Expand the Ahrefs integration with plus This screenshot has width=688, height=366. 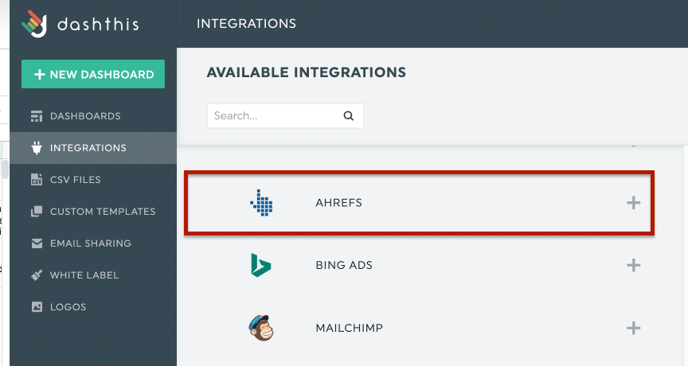(x=633, y=203)
